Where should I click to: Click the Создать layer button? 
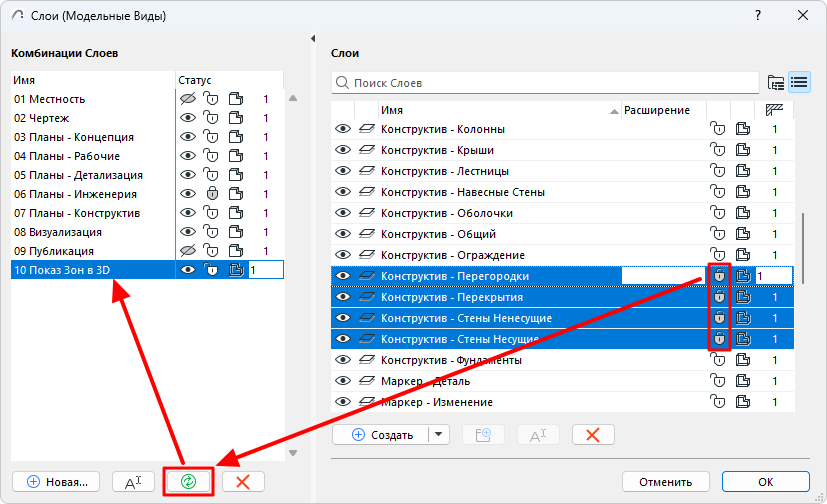pyautogui.click(x=381, y=435)
